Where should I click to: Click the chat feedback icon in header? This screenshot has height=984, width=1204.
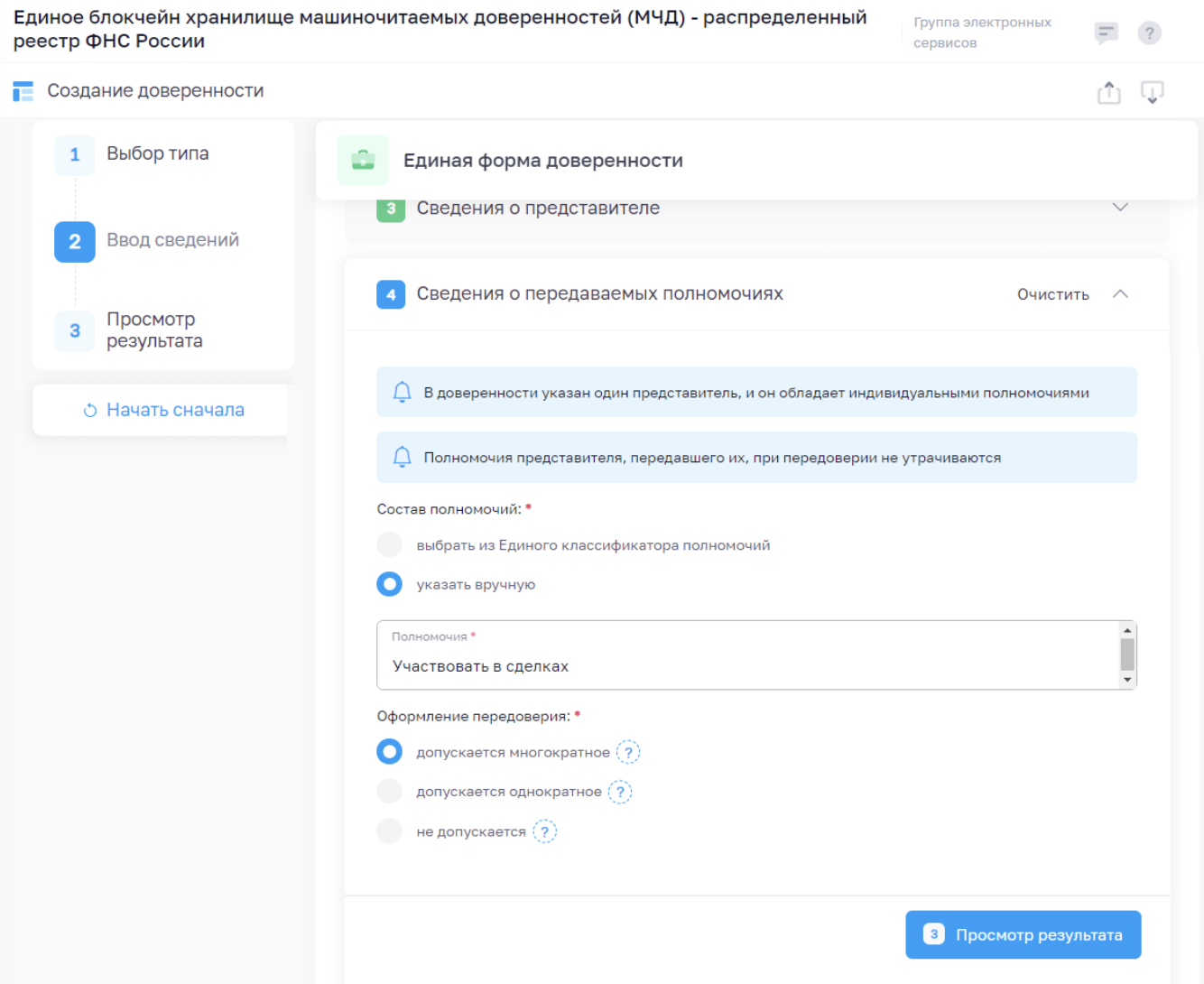[1106, 33]
